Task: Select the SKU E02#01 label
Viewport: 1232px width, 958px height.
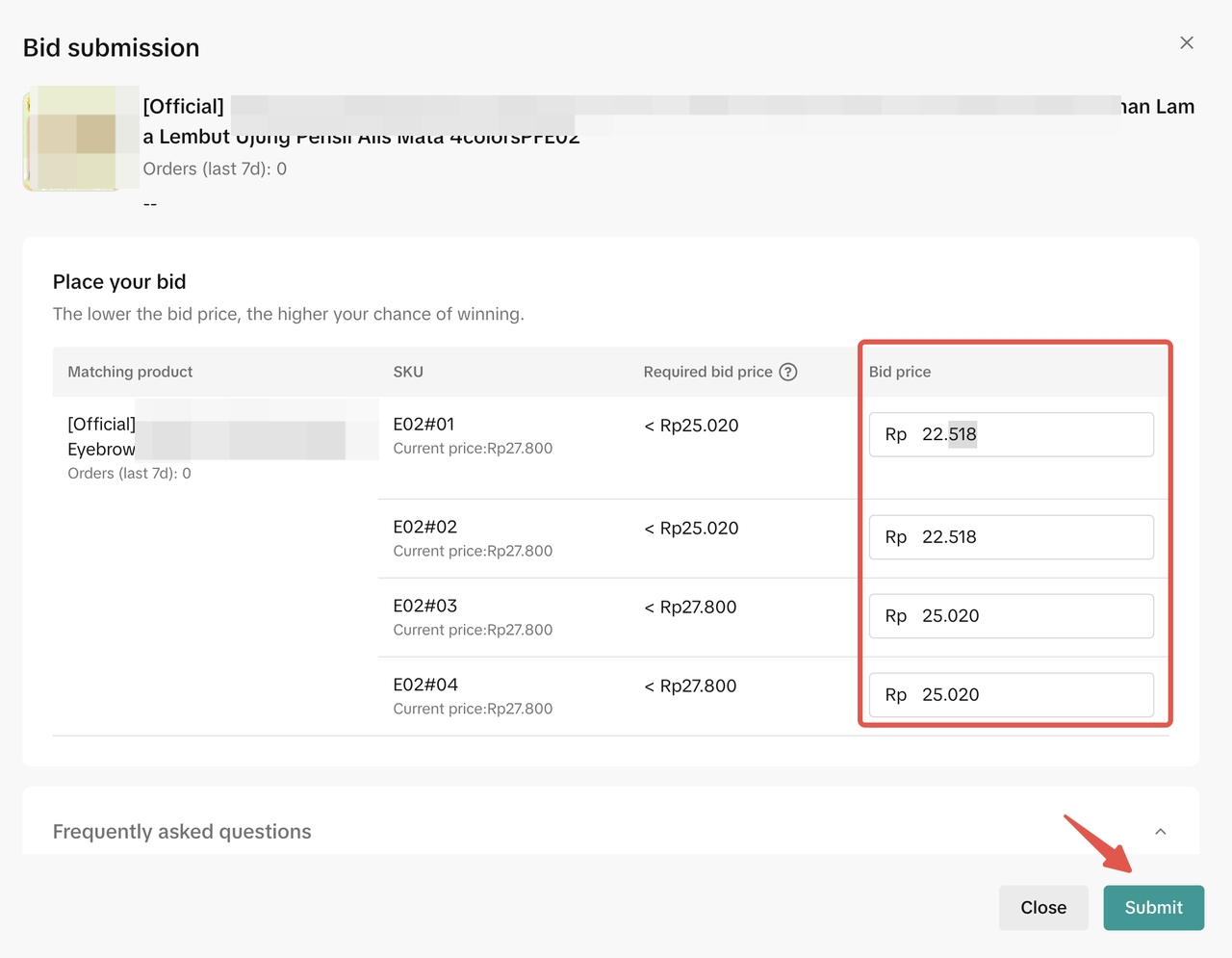Action: [x=423, y=425]
